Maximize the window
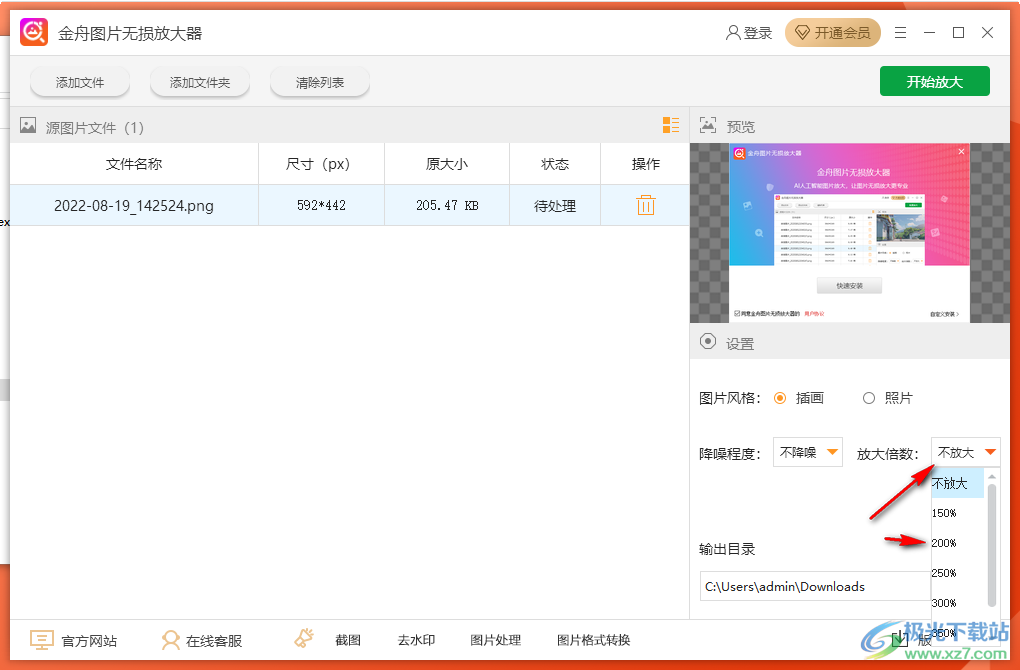Screen dimensions: 1020x670 (x=958, y=33)
